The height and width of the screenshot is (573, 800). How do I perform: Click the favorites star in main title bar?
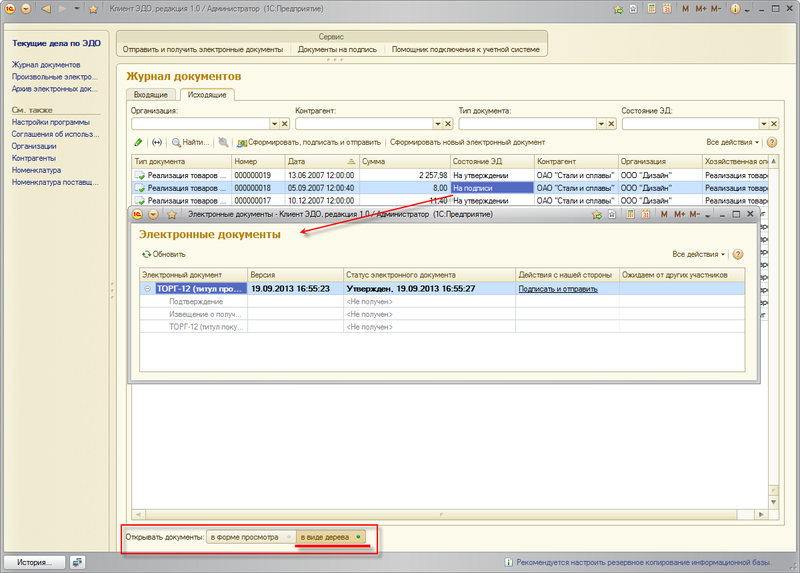(x=93, y=9)
